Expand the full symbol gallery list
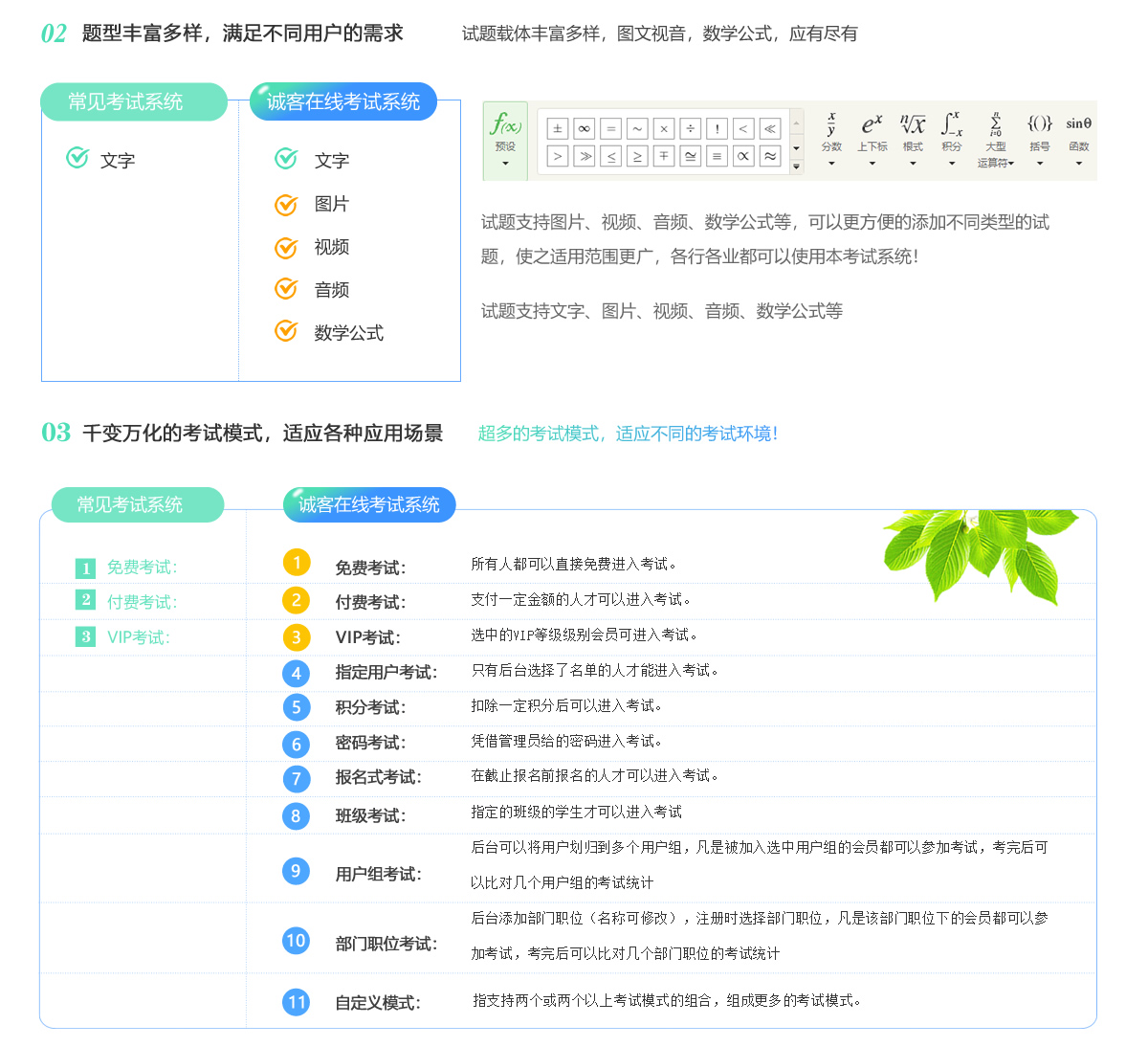Viewport: 1148px width, 1047px height. pos(797,167)
